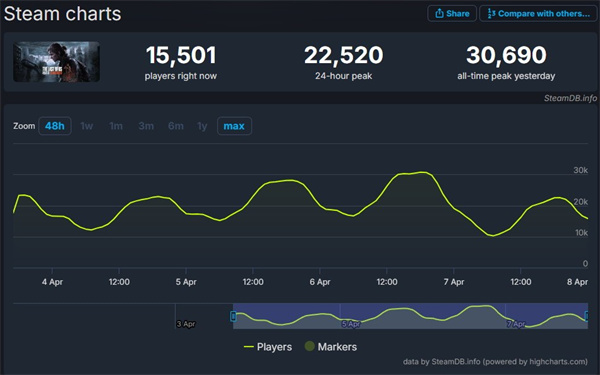Click the 6 Apr peak on chart
This screenshot has height=375, width=600.
point(422,172)
